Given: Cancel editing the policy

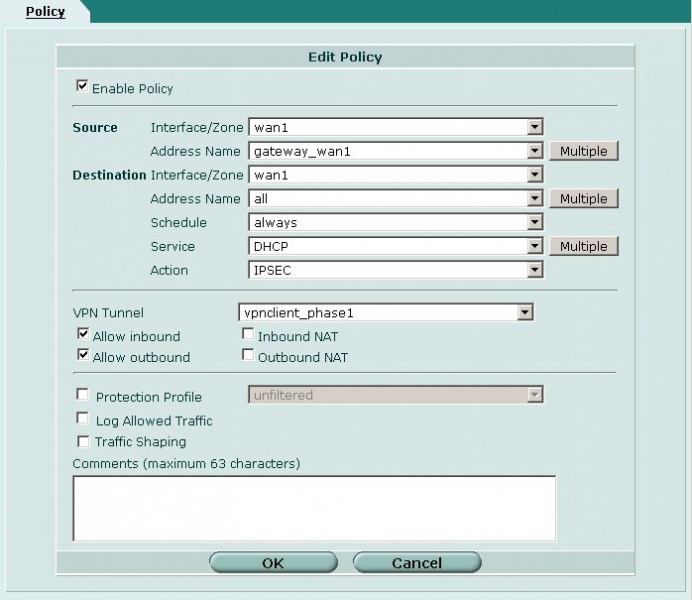Looking at the screenshot, I should pos(417,563).
